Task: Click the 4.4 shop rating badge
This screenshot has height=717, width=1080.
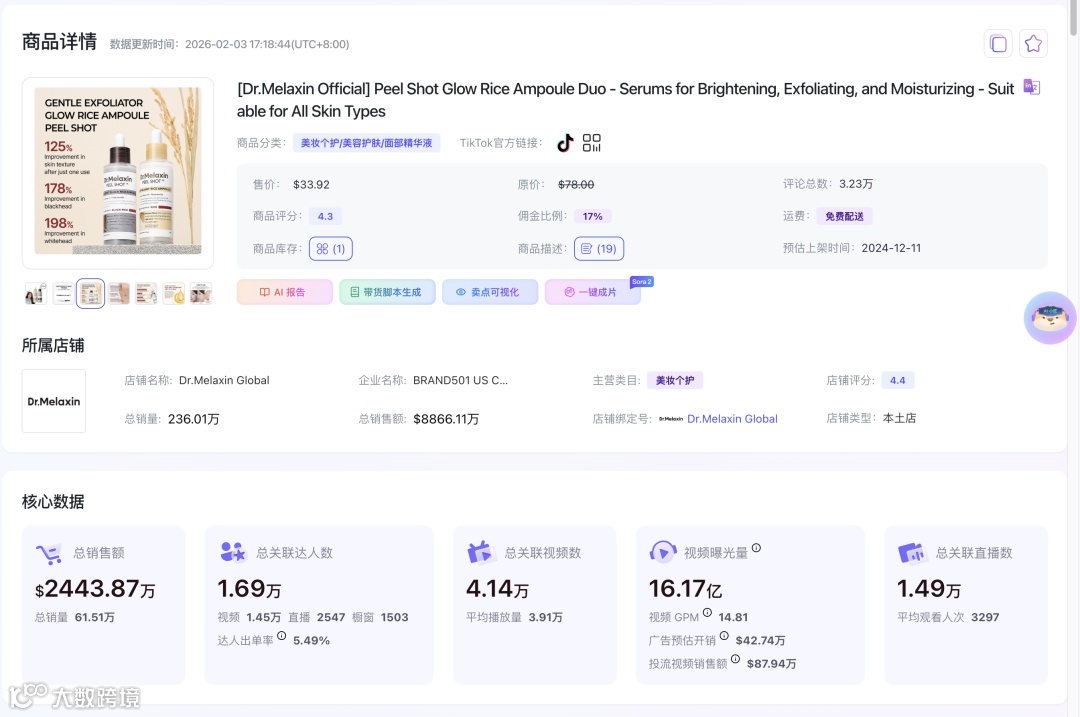Action: [897, 380]
